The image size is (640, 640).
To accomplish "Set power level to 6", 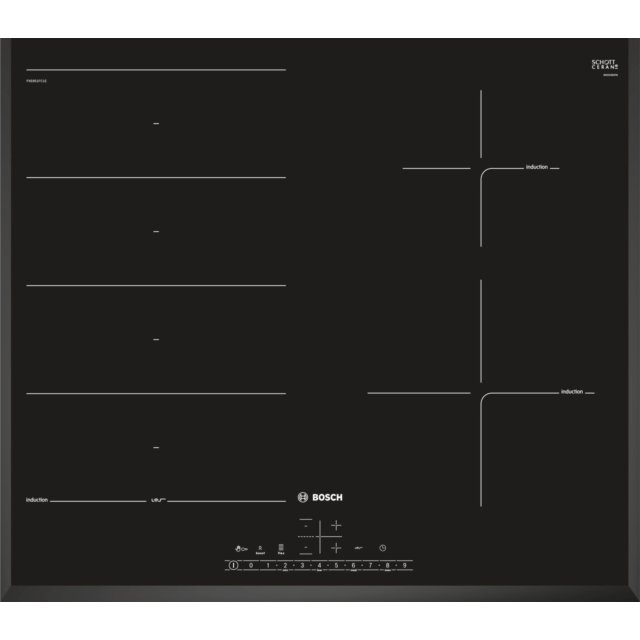I will (x=353, y=565).
